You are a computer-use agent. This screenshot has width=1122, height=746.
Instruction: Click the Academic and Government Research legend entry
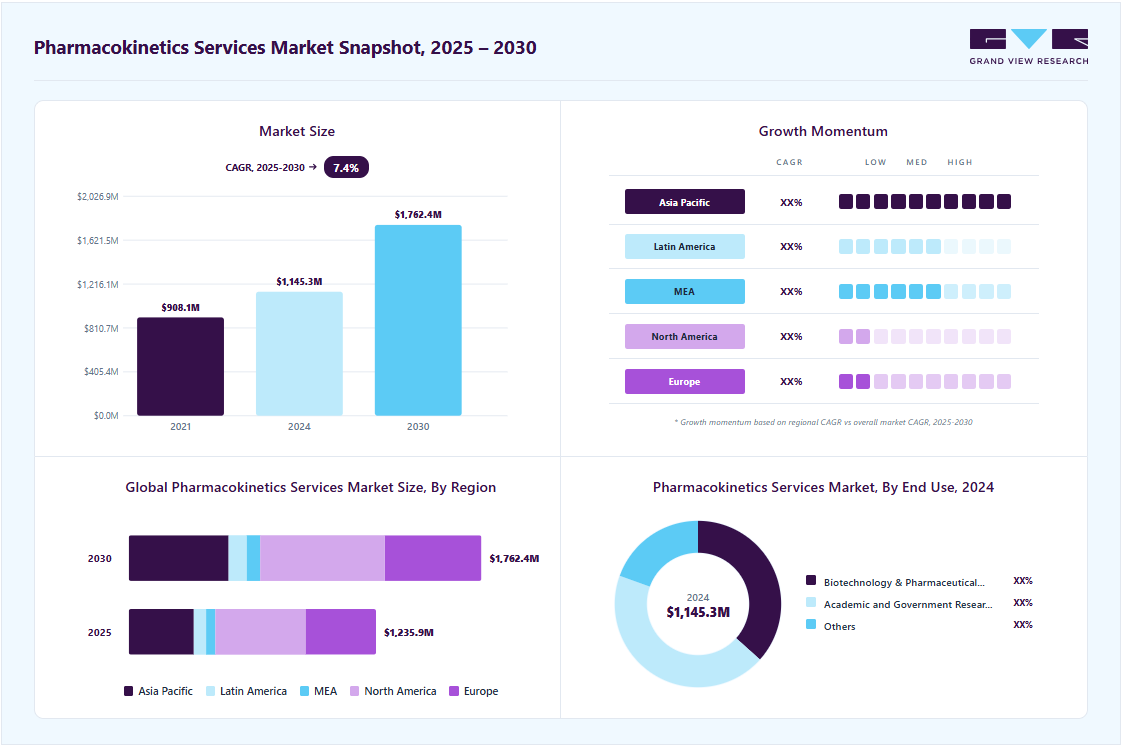907,604
